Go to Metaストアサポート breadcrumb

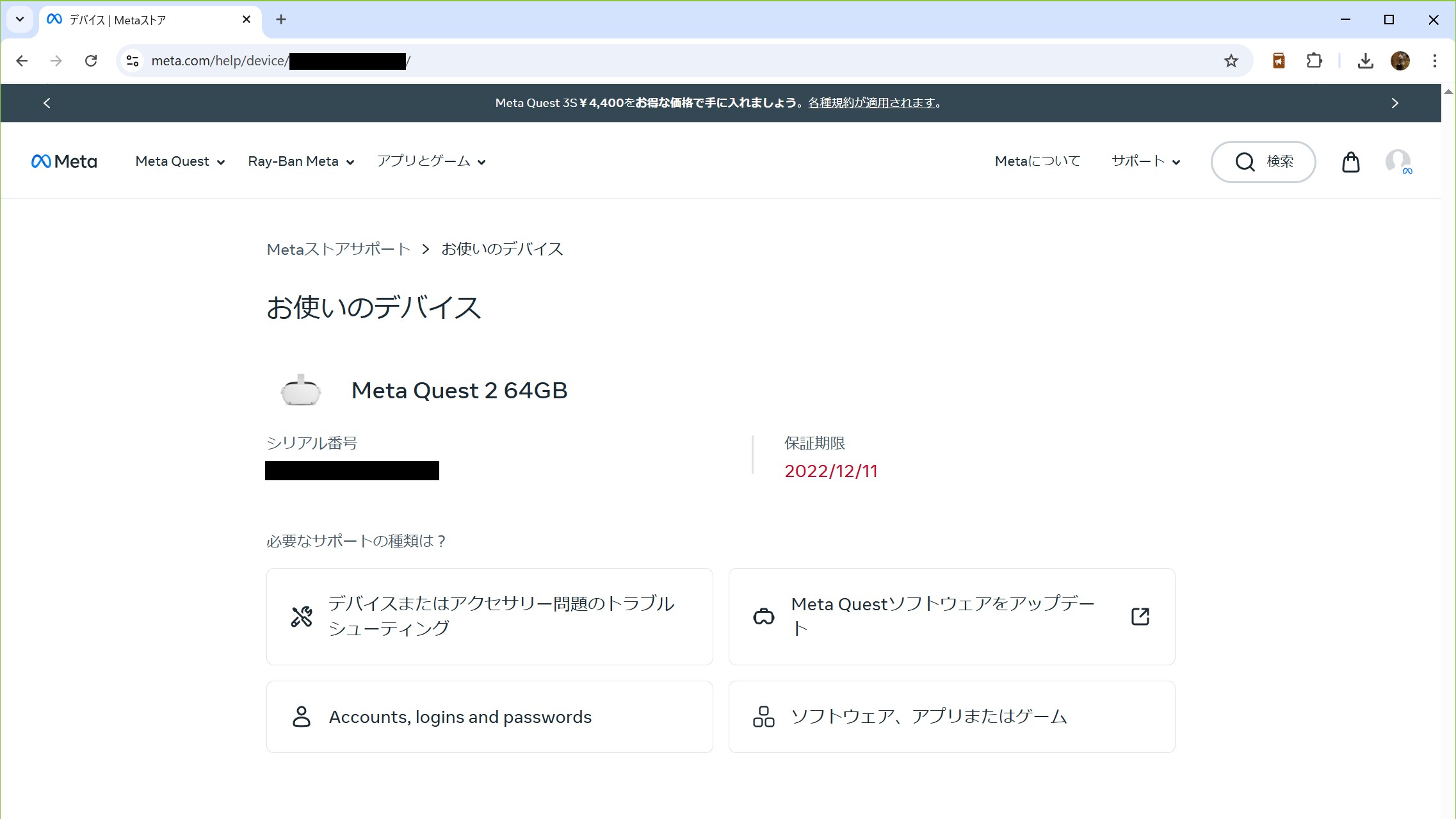[x=339, y=249]
